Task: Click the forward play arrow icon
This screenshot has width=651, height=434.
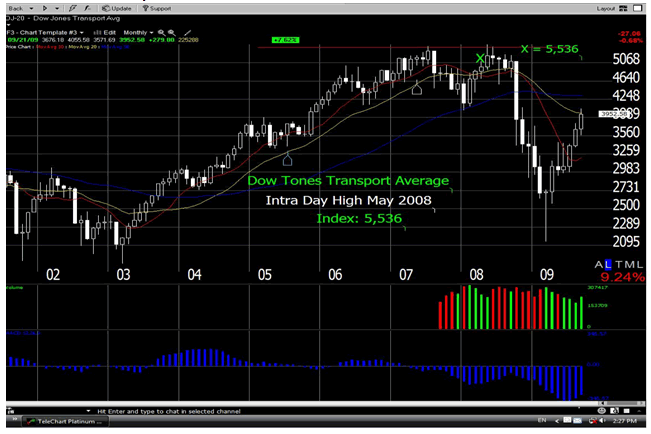Action: pyautogui.click(x=45, y=8)
